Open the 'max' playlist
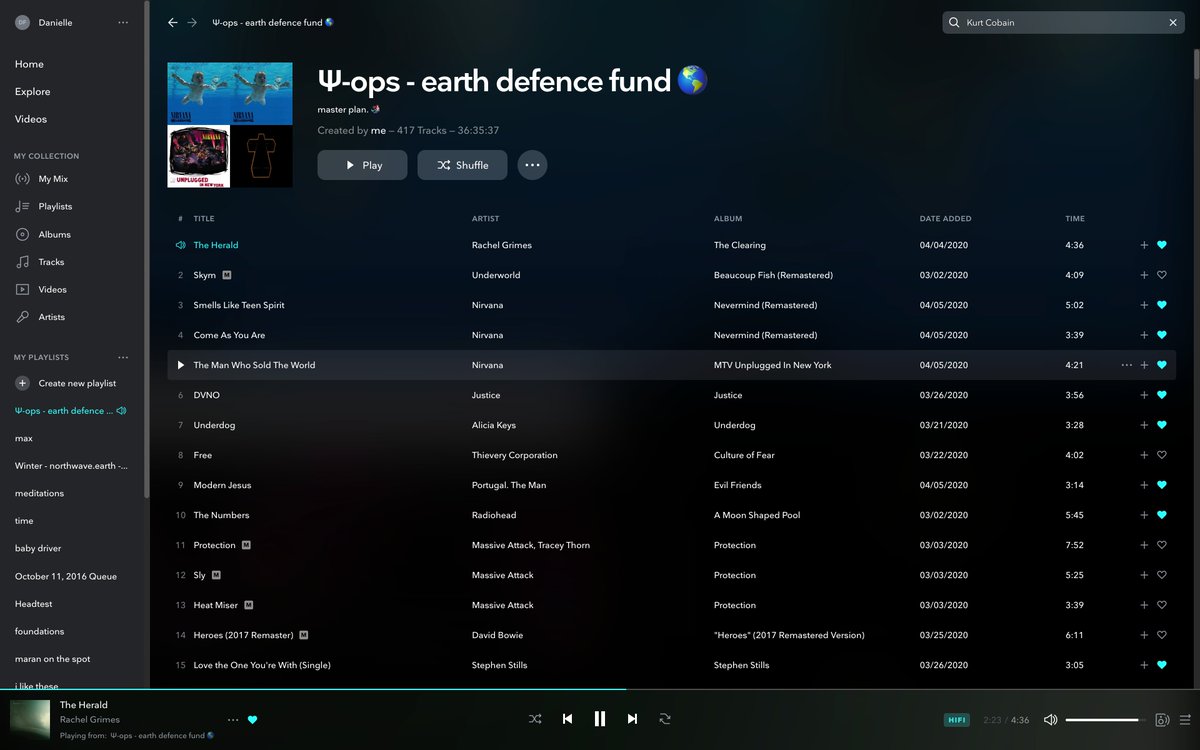The image size is (1200, 750). point(24,438)
